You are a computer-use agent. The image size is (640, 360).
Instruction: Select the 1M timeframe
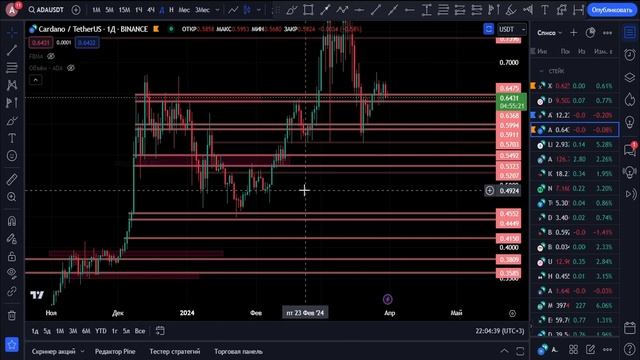pyautogui.click(x=96, y=10)
